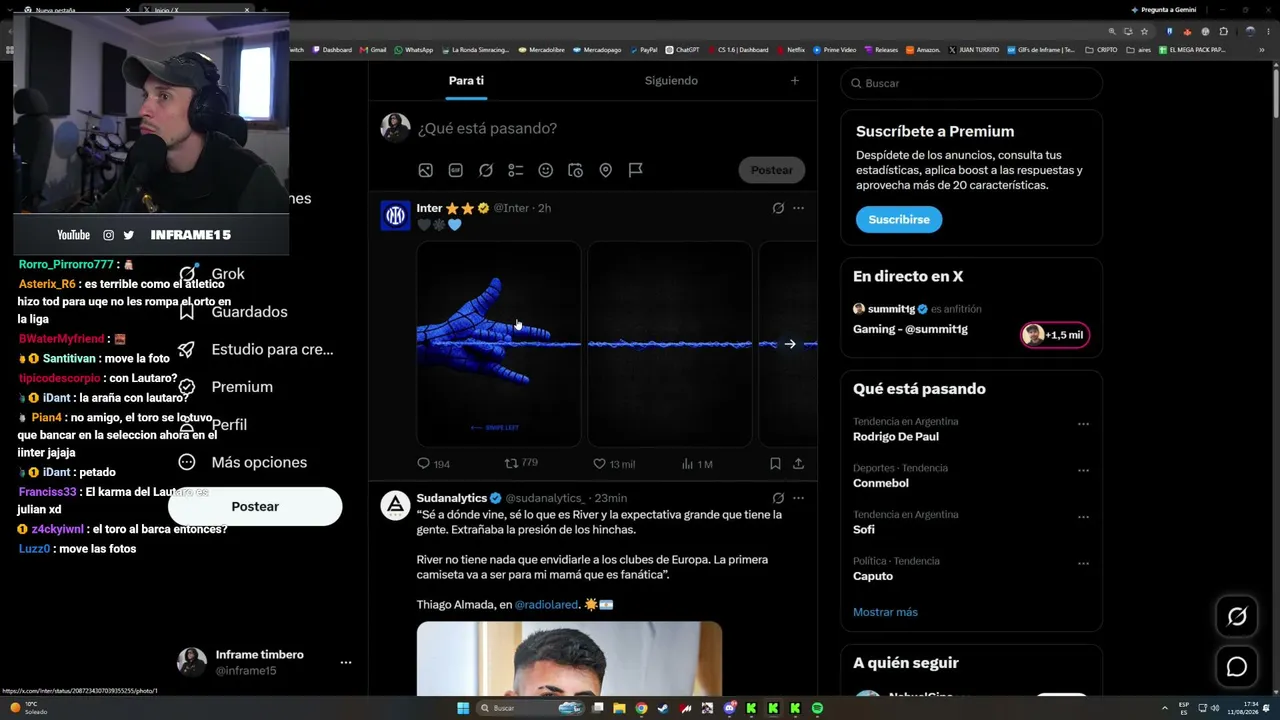The height and width of the screenshot is (720, 1280).
Task: Bookmark the Inter post
Action: [x=775, y=464]
